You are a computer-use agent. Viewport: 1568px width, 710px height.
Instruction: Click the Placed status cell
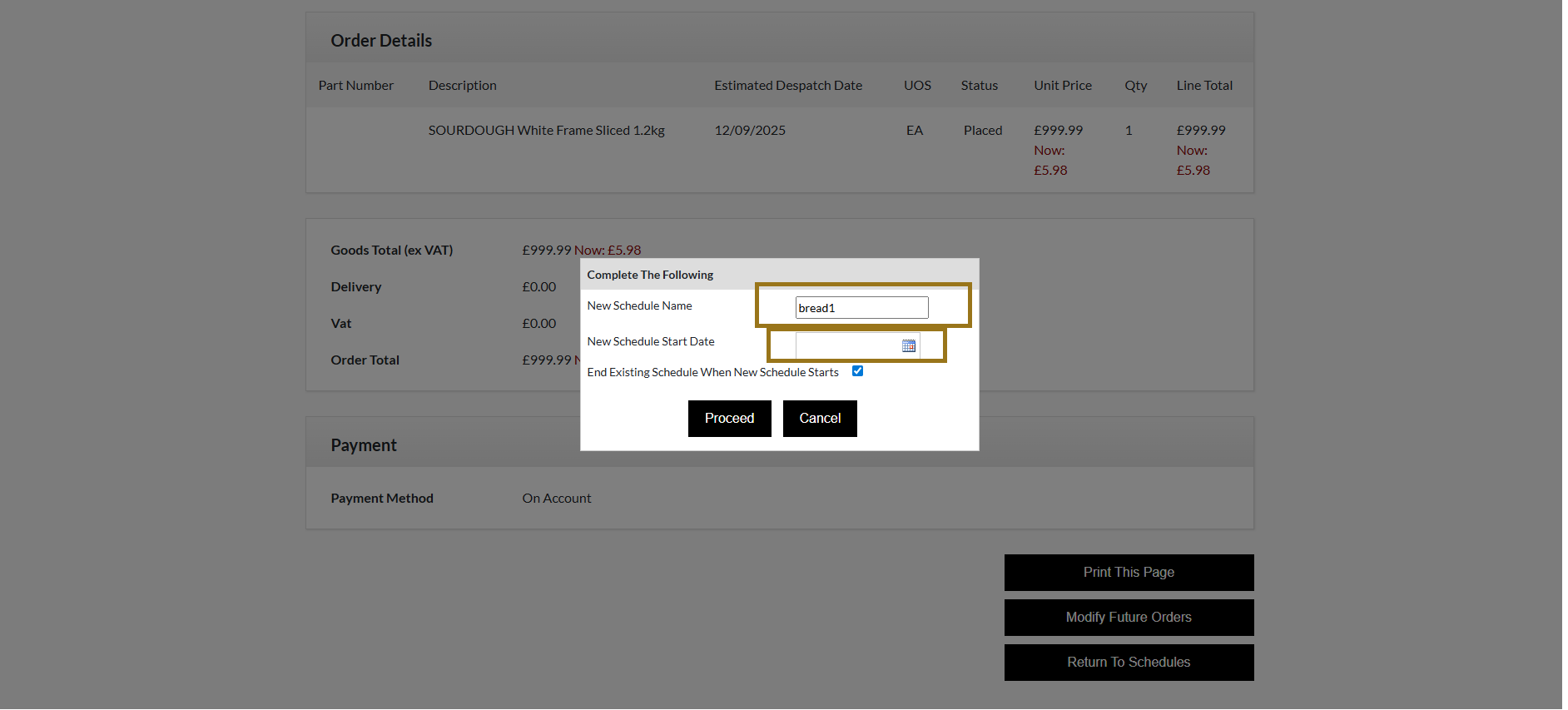point(983,130)
